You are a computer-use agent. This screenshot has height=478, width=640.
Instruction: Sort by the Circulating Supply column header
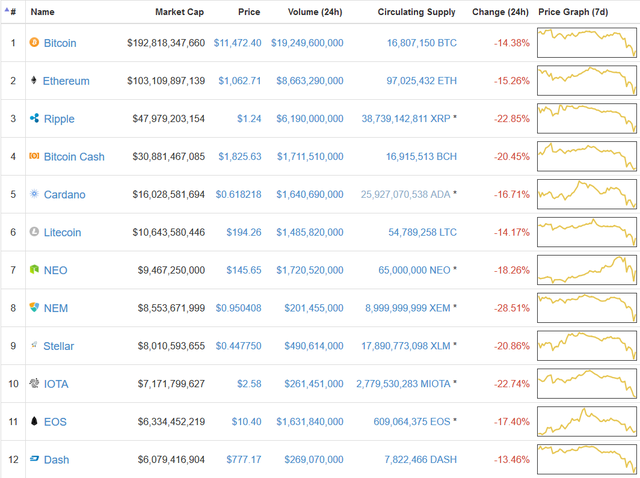tap(417, 13)
